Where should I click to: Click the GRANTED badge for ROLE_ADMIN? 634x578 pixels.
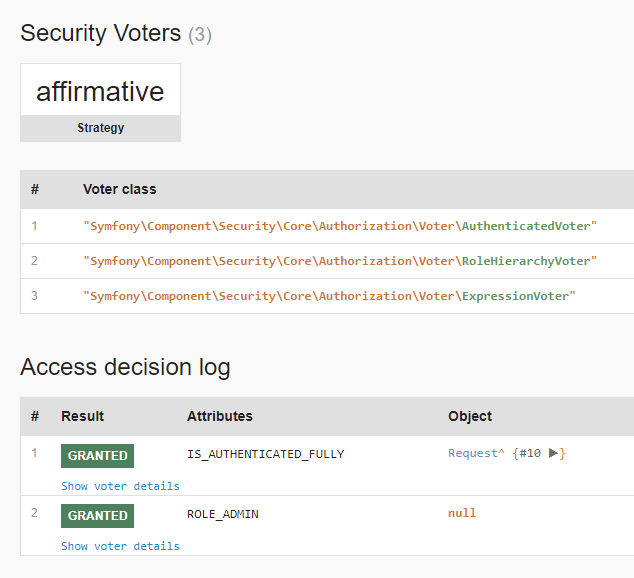click(x=97, y=516)
